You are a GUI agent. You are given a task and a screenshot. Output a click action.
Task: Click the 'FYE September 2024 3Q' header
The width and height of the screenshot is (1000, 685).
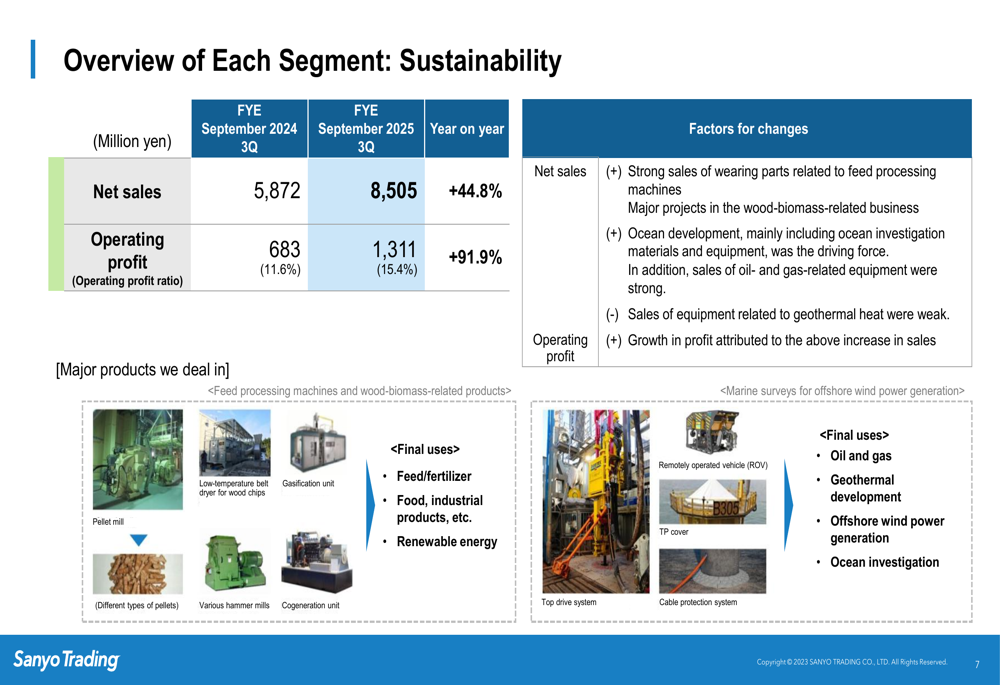[249, 128]
